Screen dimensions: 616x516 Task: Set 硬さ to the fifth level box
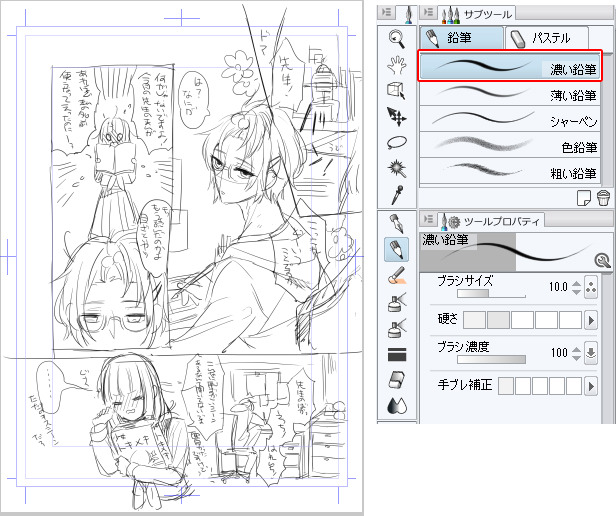[570, 320]
